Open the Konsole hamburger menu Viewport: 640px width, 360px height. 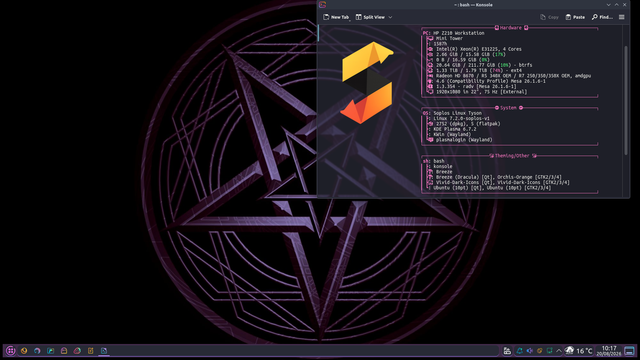pos(622,17)
